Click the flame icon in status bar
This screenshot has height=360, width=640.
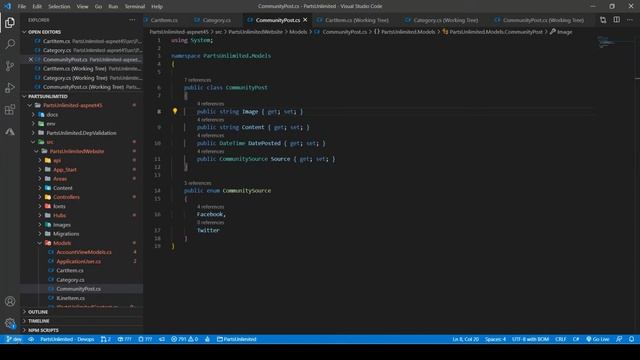point(207,339)
